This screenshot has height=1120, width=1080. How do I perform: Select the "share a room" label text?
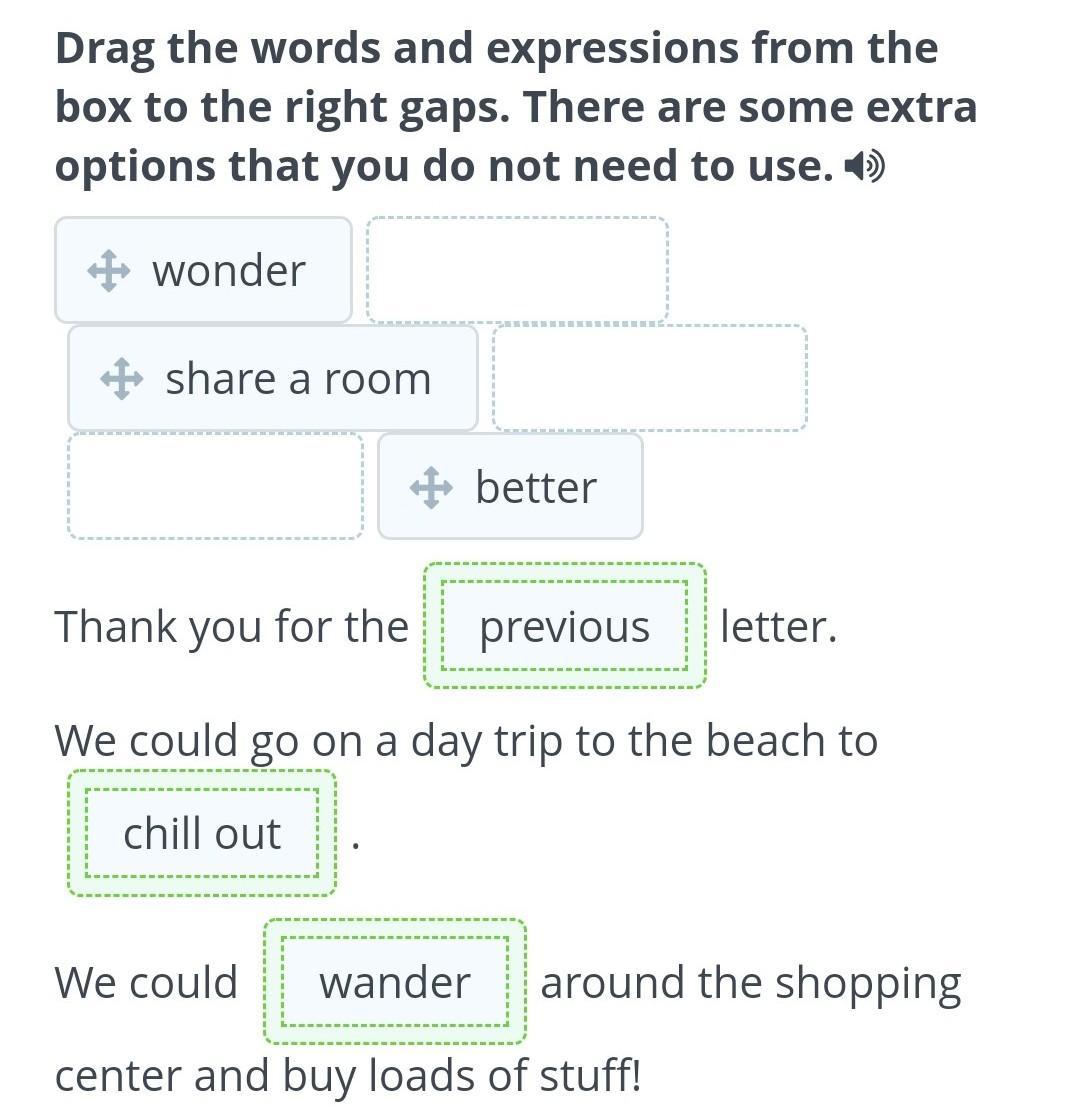pyautogui.click(x=298, y=379)
